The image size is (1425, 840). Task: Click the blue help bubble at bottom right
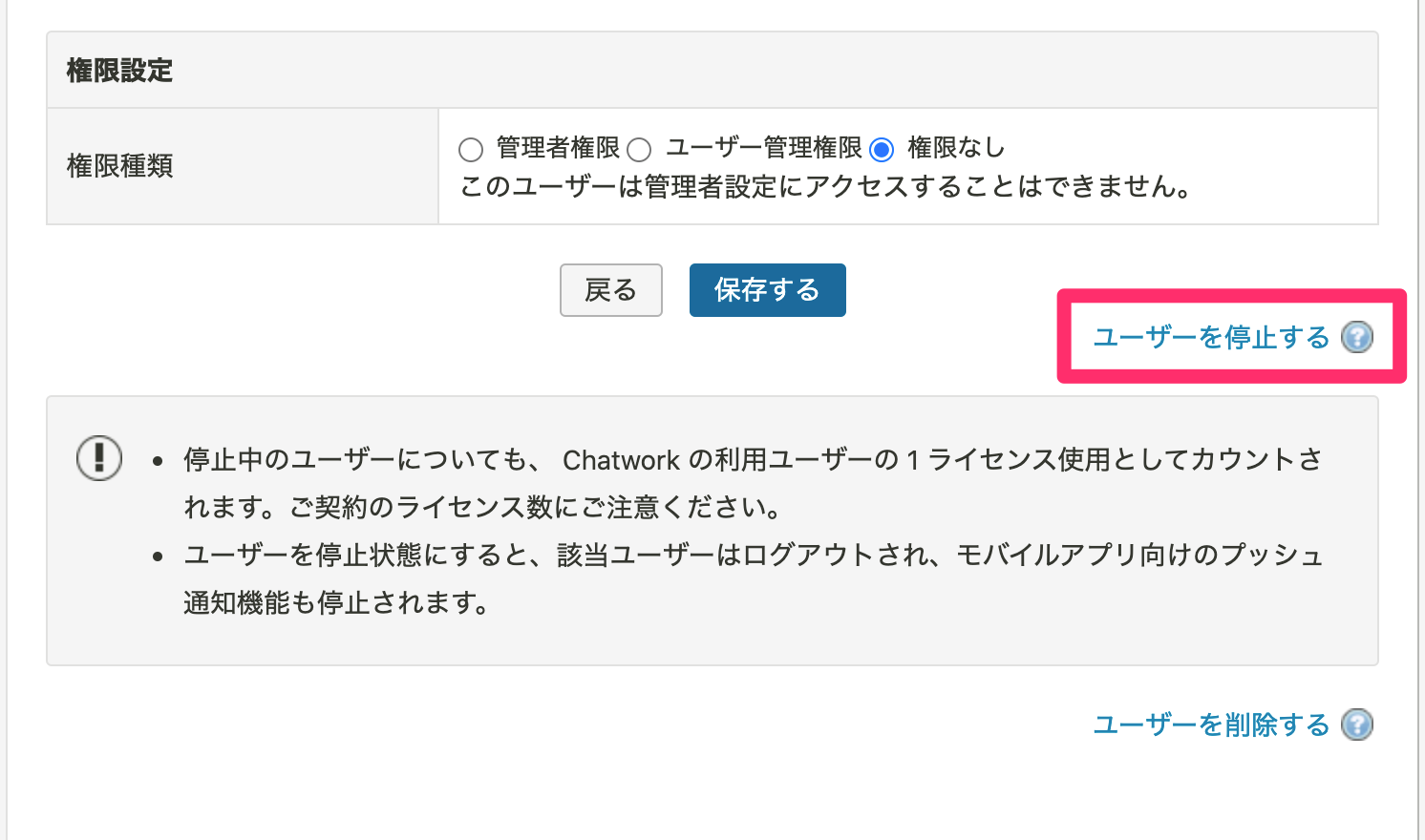click(1358, 725)
